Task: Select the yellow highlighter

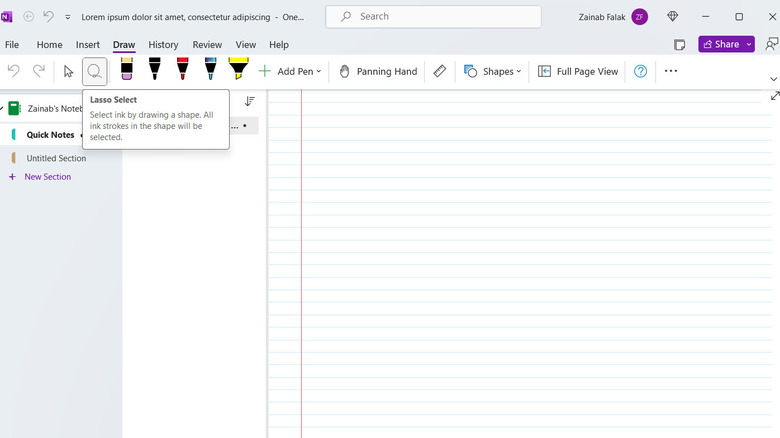Action: point(238,69)
